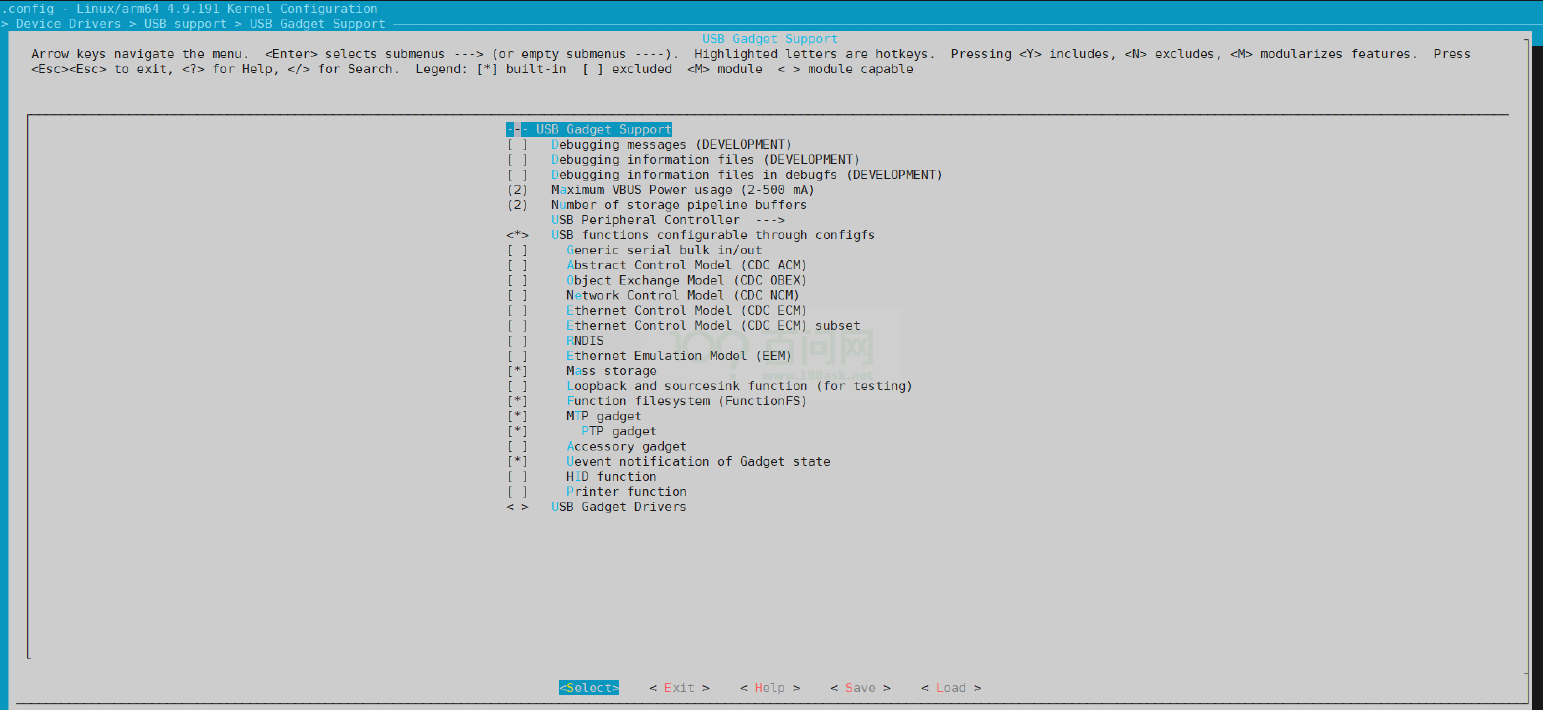1543x710 pixels.
Task: Click the < Exit > button
Action: [x=679, y=688]
